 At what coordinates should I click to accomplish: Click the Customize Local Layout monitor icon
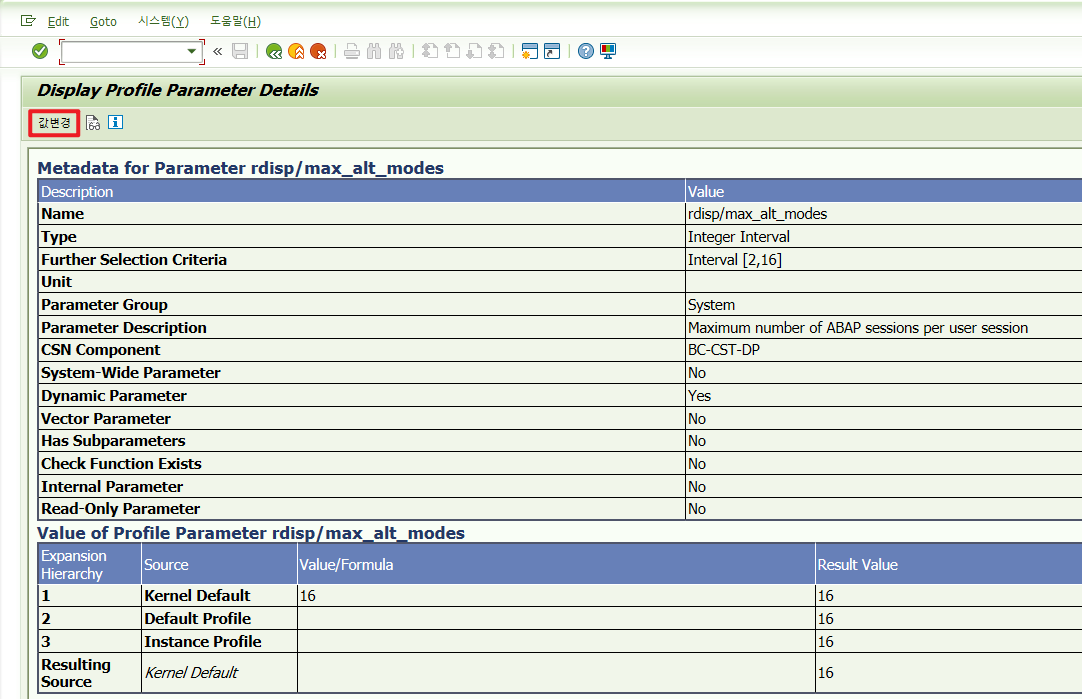(608, 51)
